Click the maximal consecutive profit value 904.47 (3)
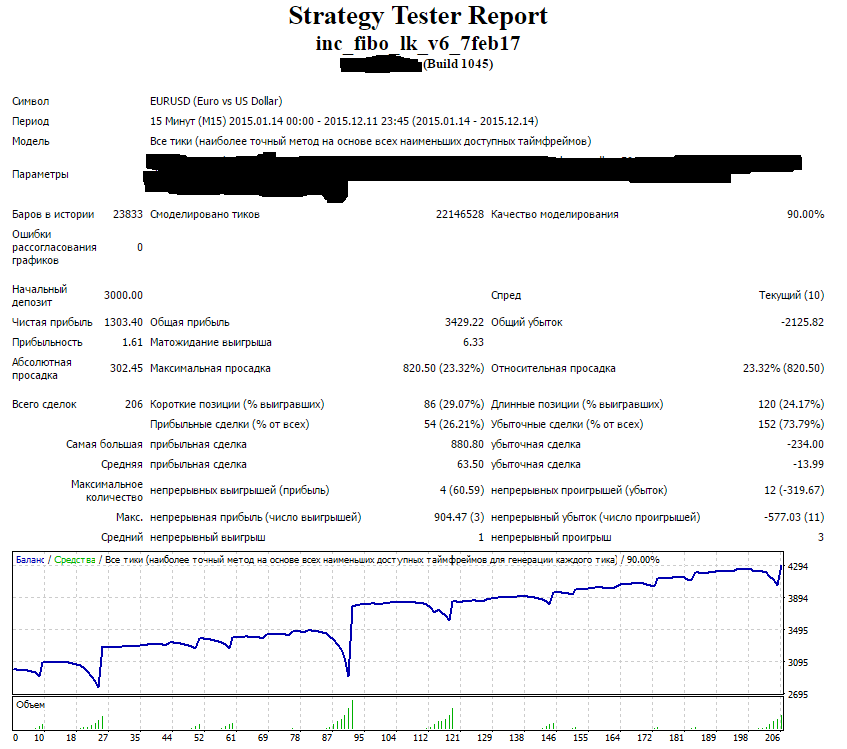Viewport: 847px width, 749px height. coord(459,517)
